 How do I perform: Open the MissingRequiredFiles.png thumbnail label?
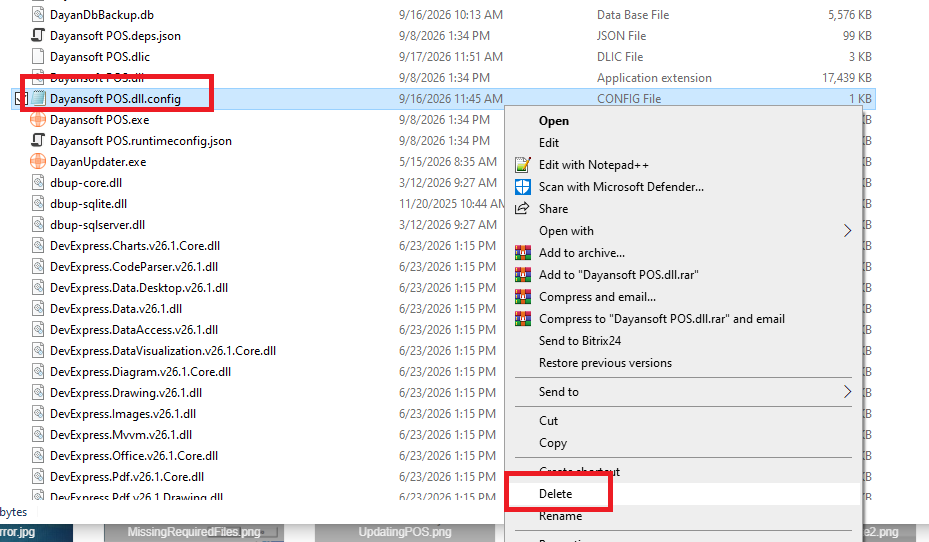point(194,532)
